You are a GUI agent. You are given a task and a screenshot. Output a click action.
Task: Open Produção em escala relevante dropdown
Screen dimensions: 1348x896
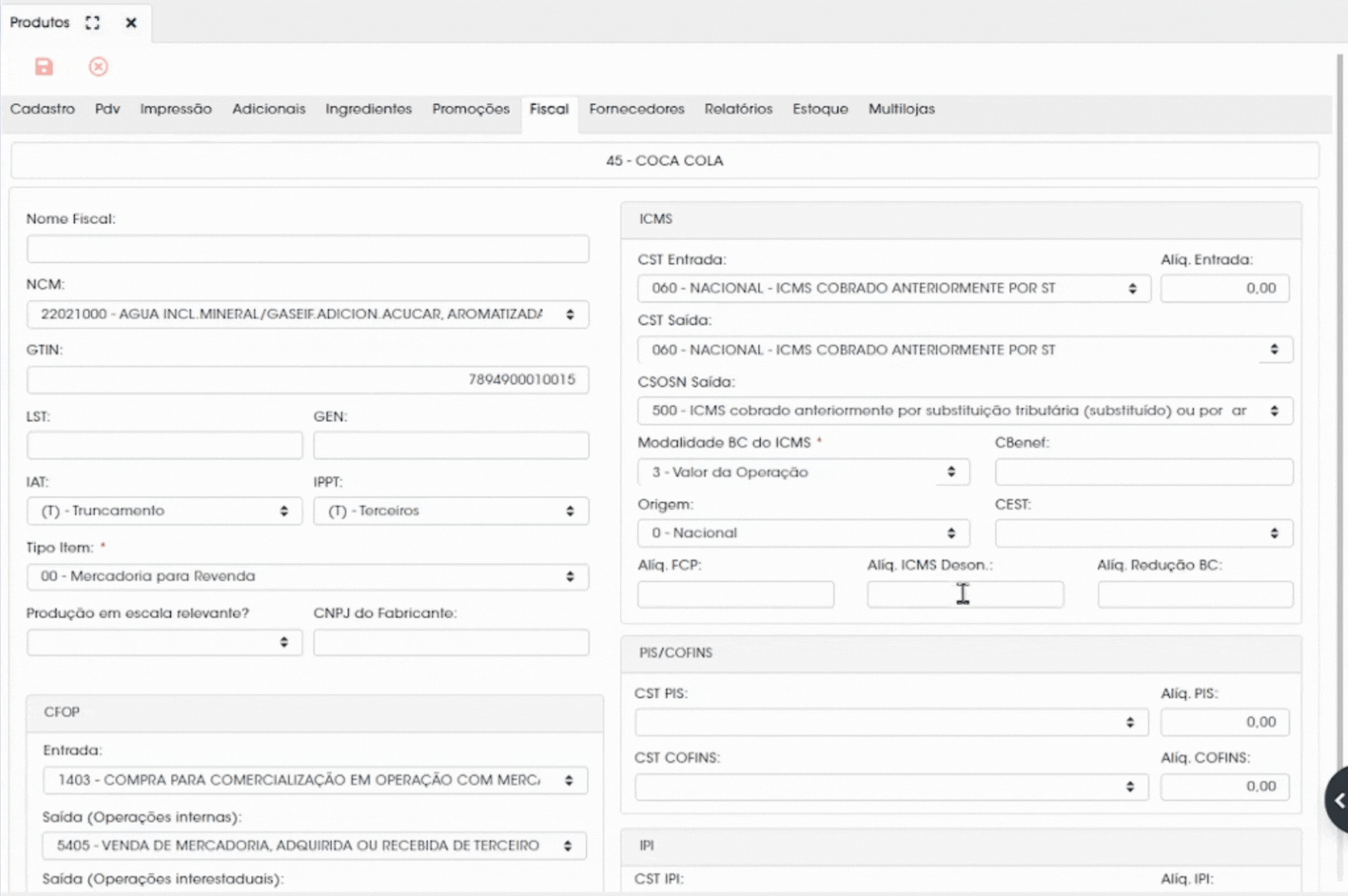coord(164,643)
